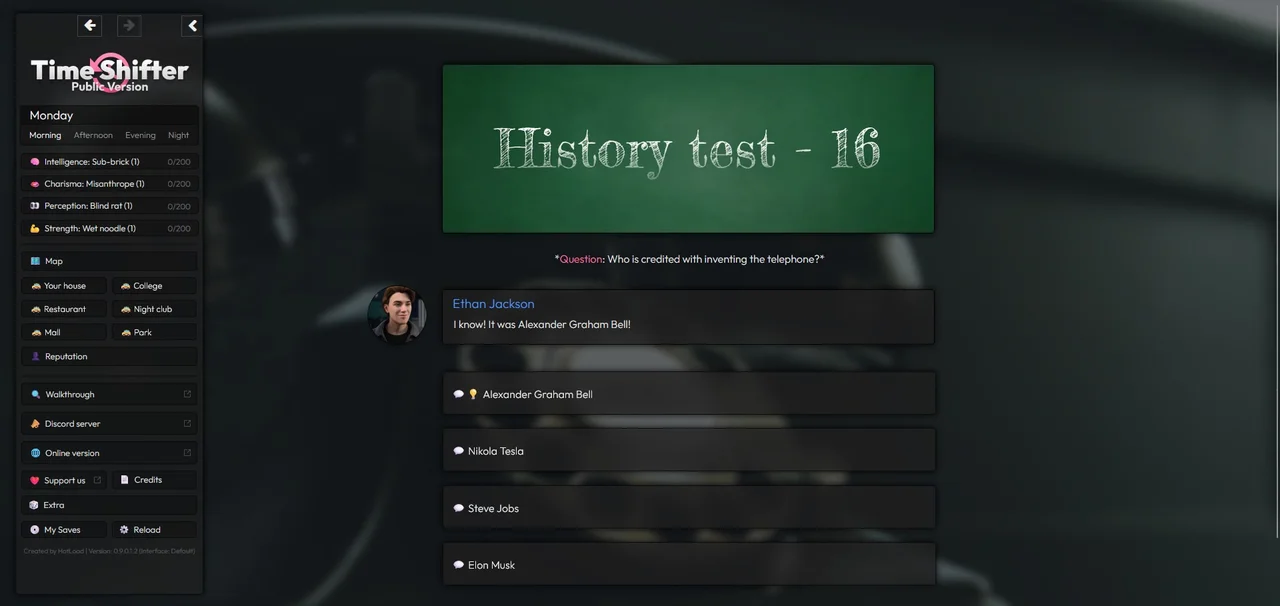Click the Perception eyes icon
The image size is (1280, 606).
coord(35,206)
